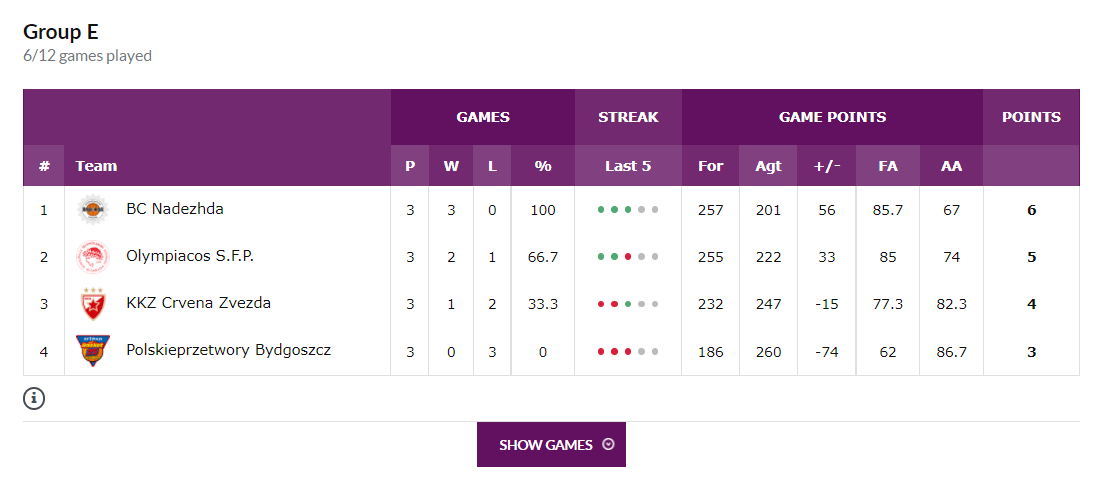This screenshot has height=478, width=1105.
Task: Click the win percentage column header
Action: coord(543,166)
